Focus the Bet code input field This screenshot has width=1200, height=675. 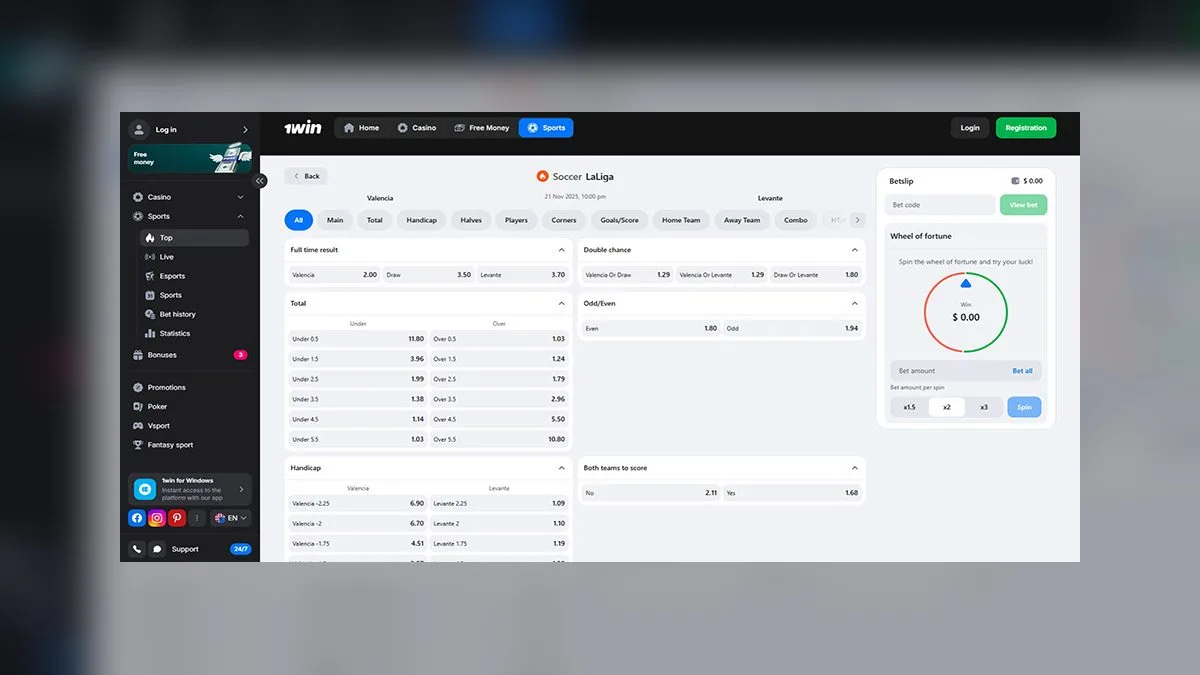(940, 205)
